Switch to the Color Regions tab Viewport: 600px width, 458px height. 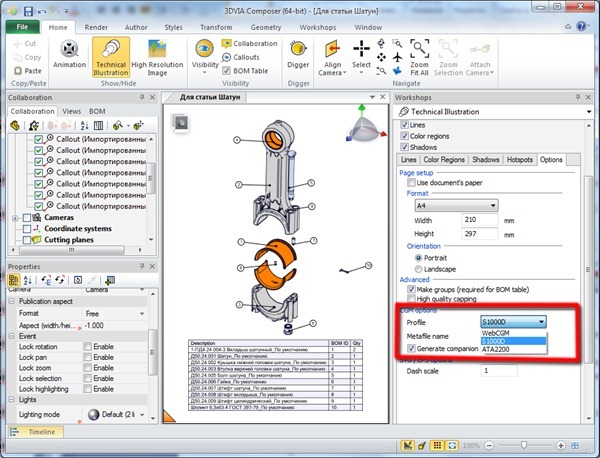(x=444, y=160)
